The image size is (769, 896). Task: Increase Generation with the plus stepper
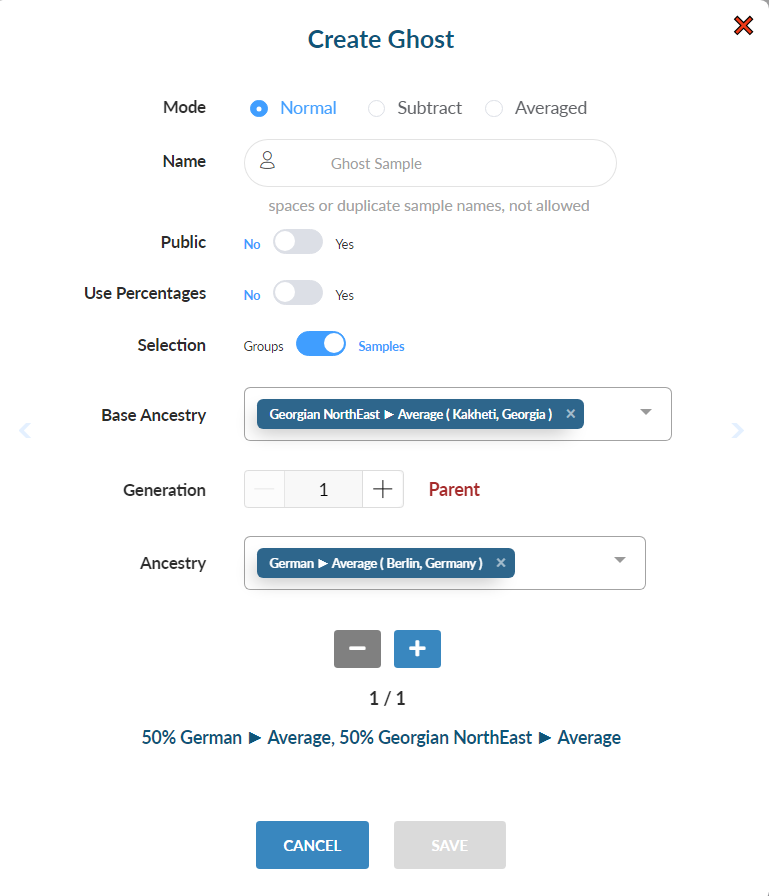coord(383,489)
